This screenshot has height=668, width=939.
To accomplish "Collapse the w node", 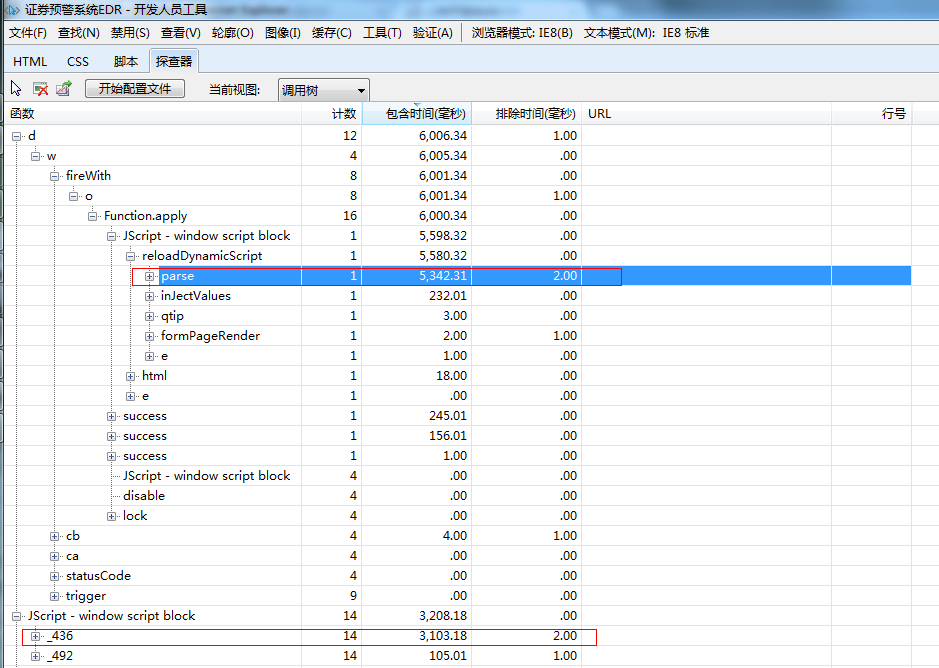I will pyautogui.click(x=35, y=156).
